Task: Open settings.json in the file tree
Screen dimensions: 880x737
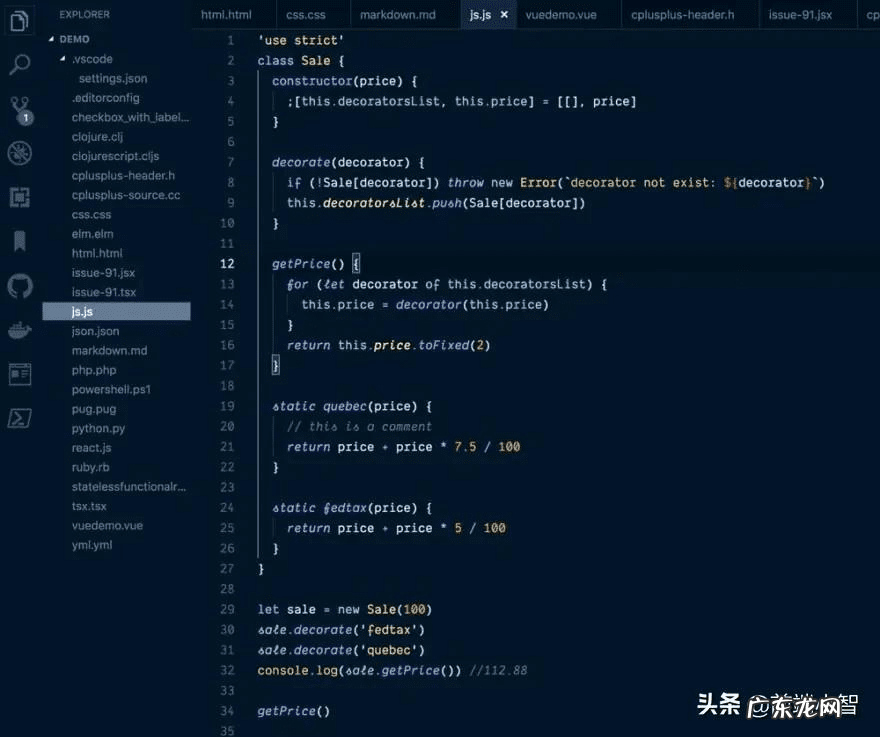Action: [113, 78]
